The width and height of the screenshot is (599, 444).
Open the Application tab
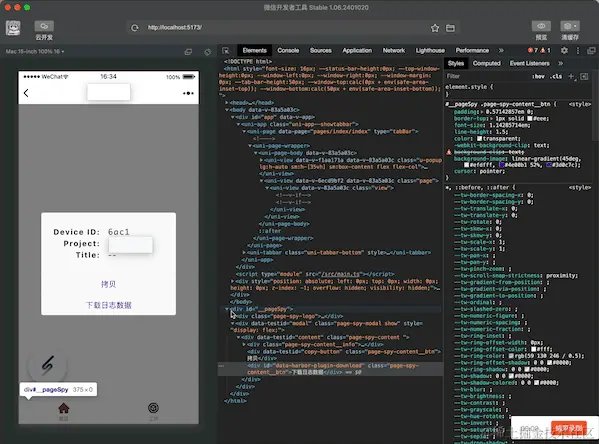tap(357, 50)
